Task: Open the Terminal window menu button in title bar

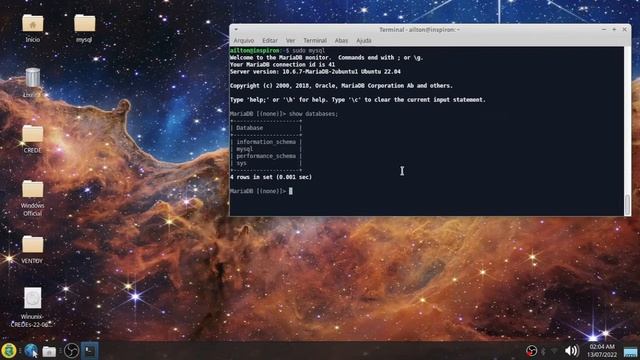Action: pos(236,29)
